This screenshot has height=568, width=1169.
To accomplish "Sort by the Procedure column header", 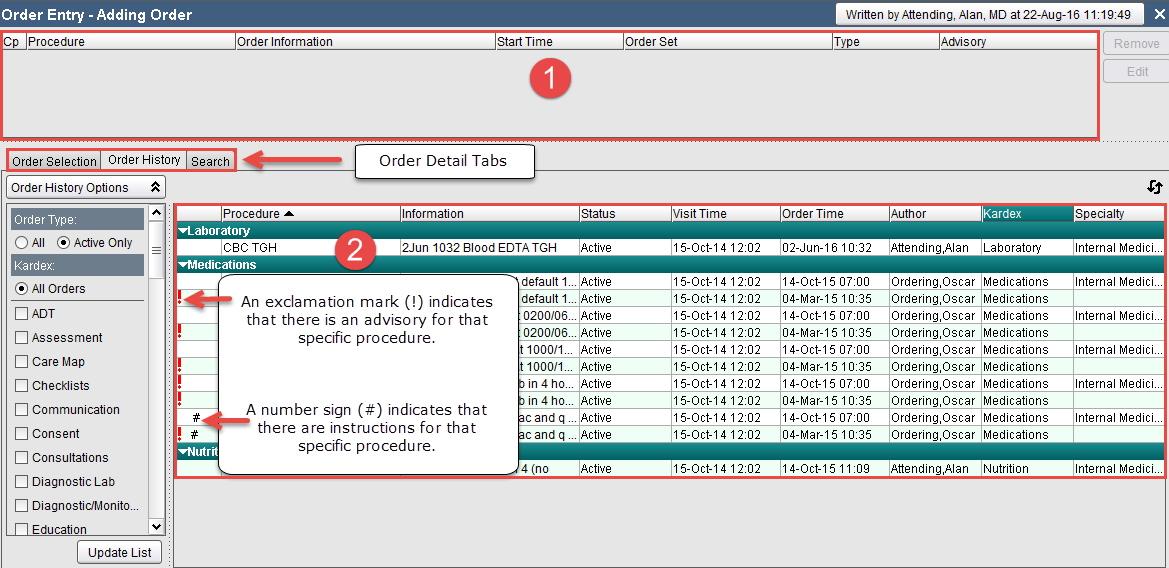I will click(x=311, y=214).
